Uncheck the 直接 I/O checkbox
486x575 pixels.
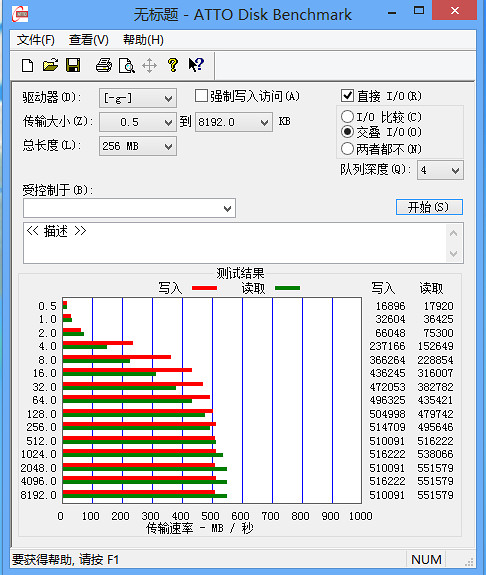pos(347,96)
